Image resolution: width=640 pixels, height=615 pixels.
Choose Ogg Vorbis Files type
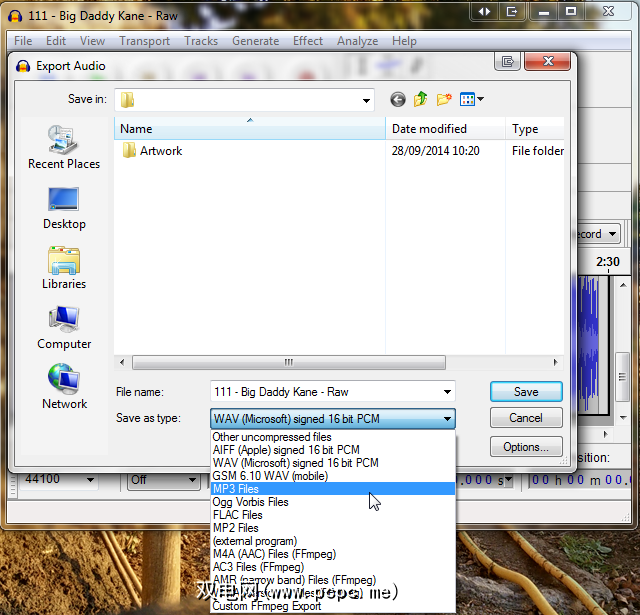(x=333, y=502)
